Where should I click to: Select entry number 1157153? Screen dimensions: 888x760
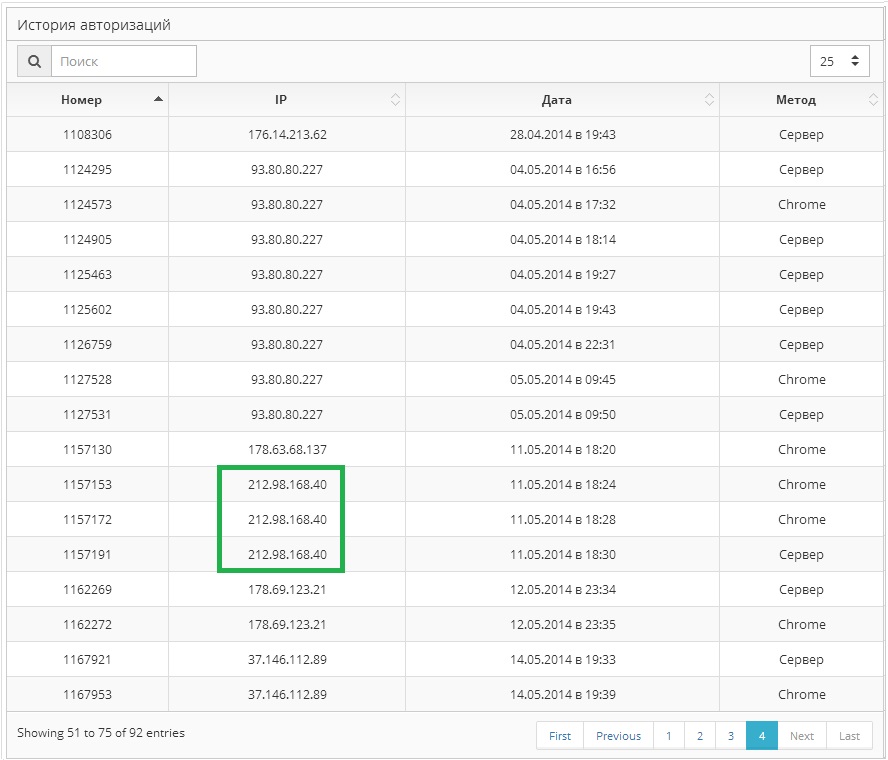click(x=87, y=485)
